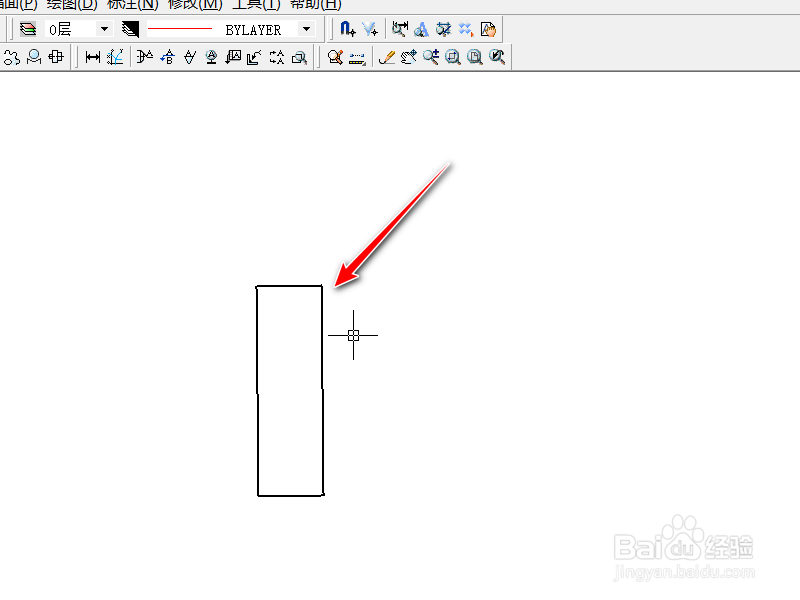Select the pencil redraw icon
The width and height of the screenshot is (800, 600).
tap(387, 57)
